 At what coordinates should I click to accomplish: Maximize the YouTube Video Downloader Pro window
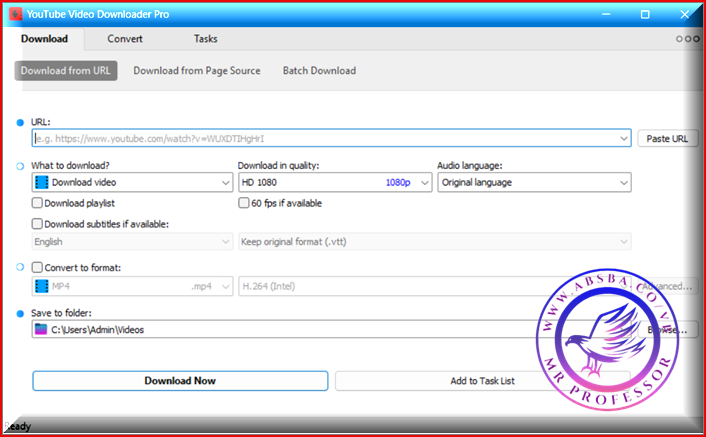(645, 14)
